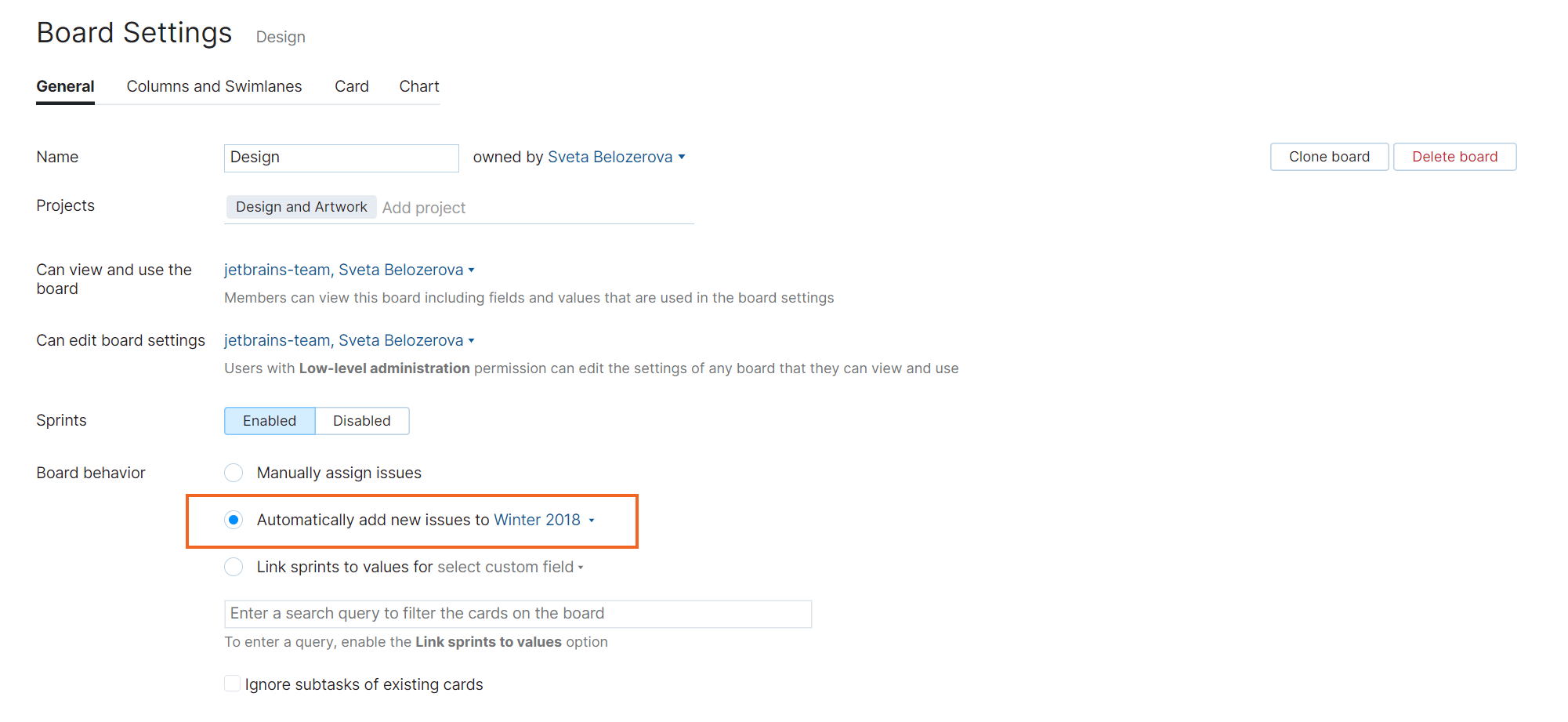The width and height of the screenshot is (1568, 722).
Task: Open the Winter 2018 sprint dropdown
Action: pos(544,520)
